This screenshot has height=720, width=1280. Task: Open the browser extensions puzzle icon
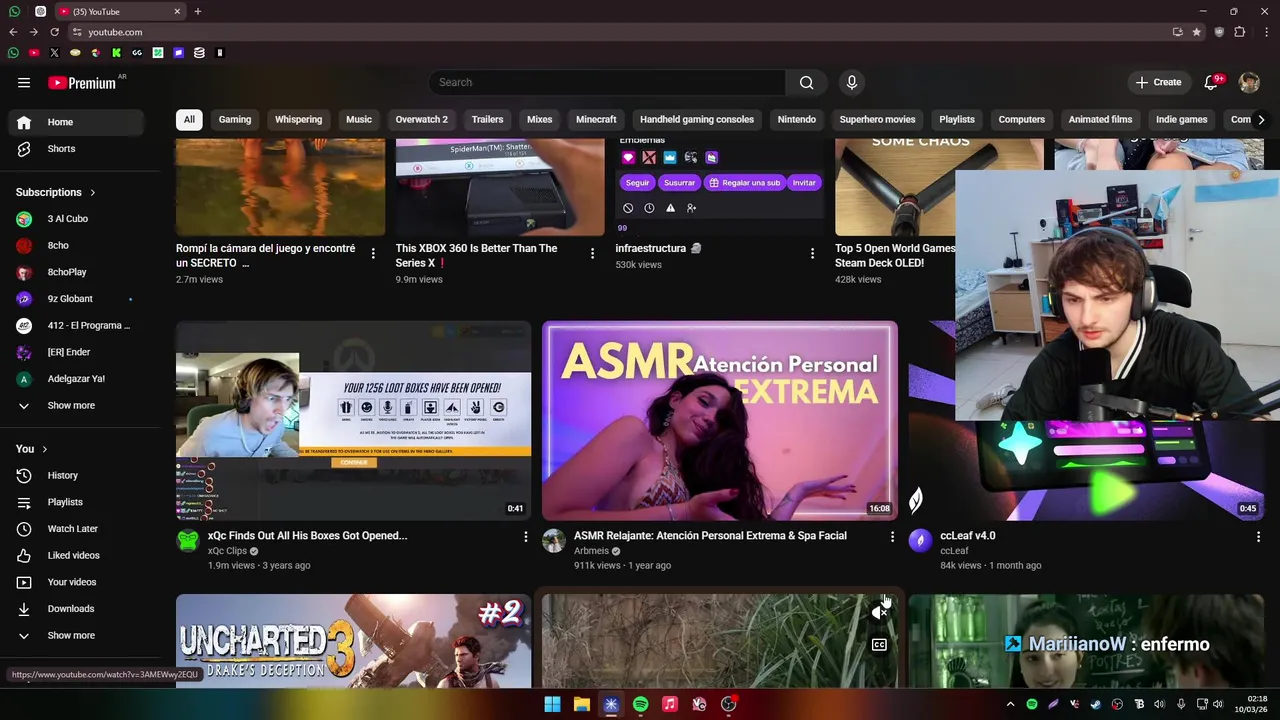(1240, 32)
